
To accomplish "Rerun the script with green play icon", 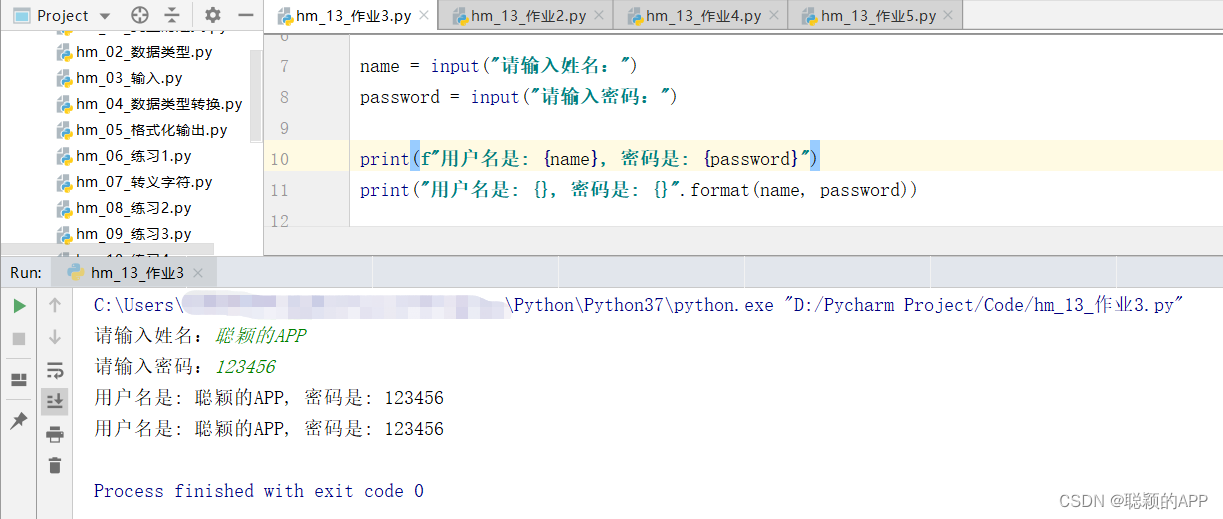I will click(x=19, y=306).
